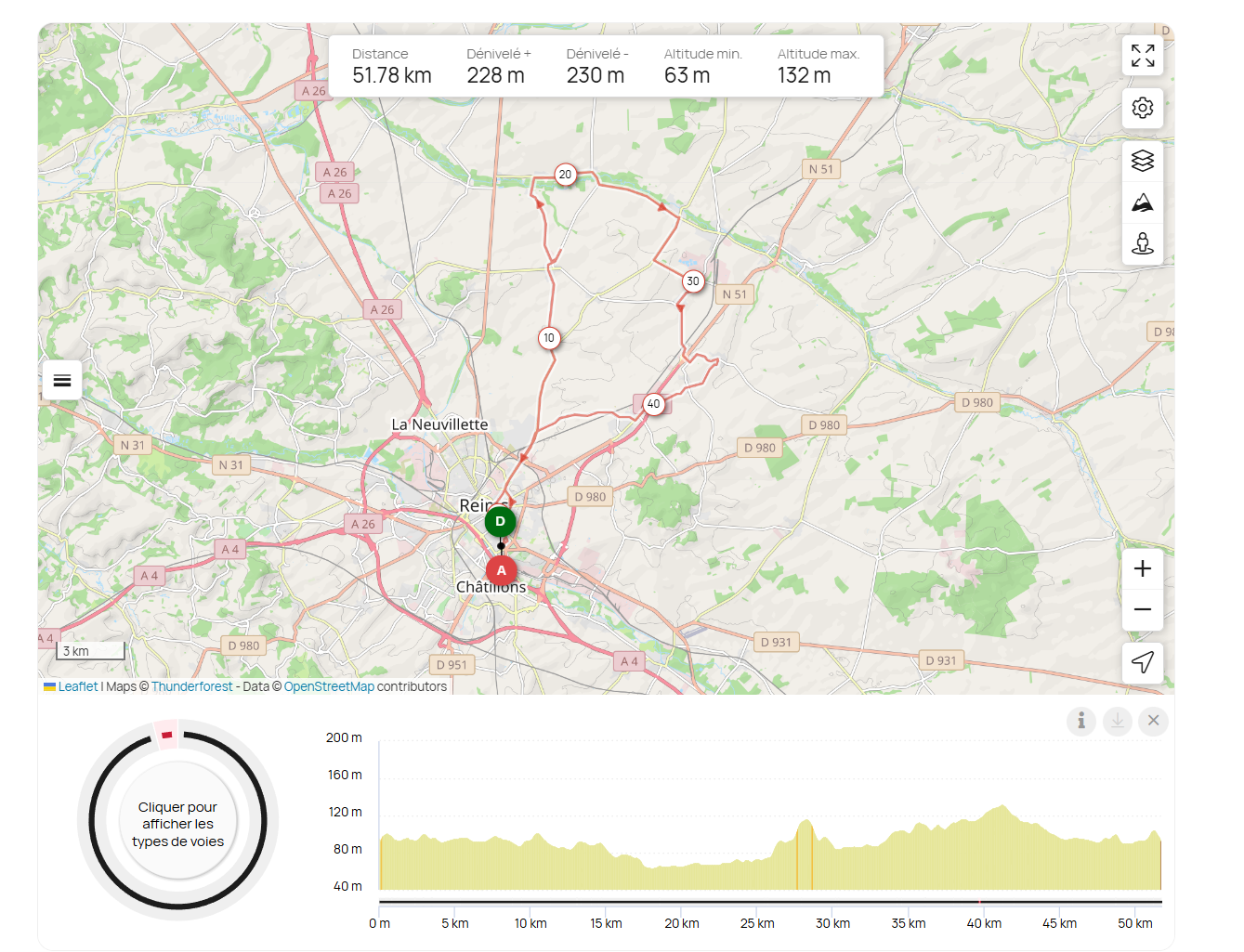Center map on my location
Viewport: 1244px width, 952px height.
click(x=1142, y=662)
